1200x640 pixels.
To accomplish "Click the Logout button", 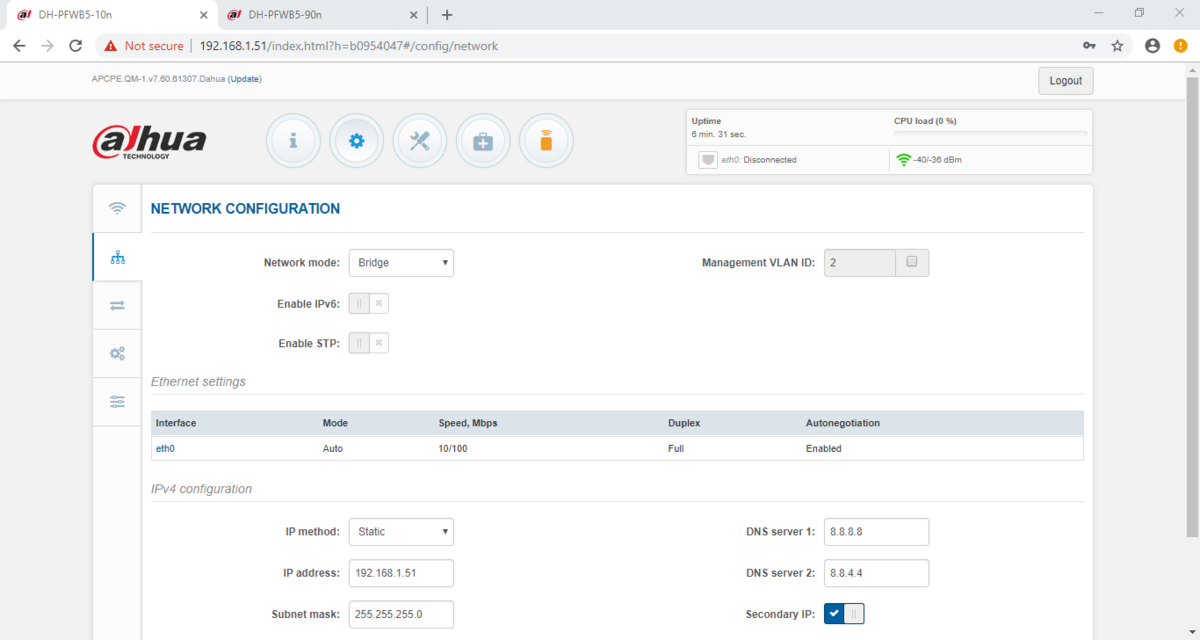I will pos(1065,81).
